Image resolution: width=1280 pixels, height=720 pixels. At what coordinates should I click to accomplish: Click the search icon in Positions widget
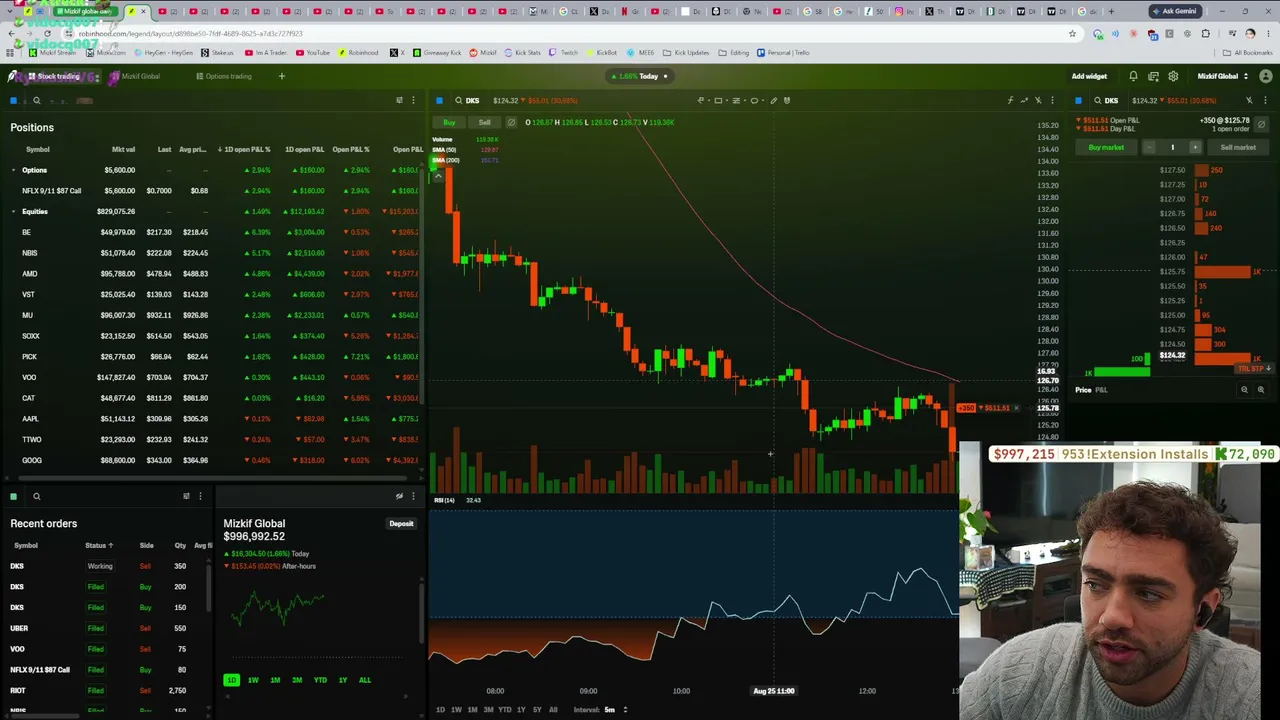pos(36,100)
